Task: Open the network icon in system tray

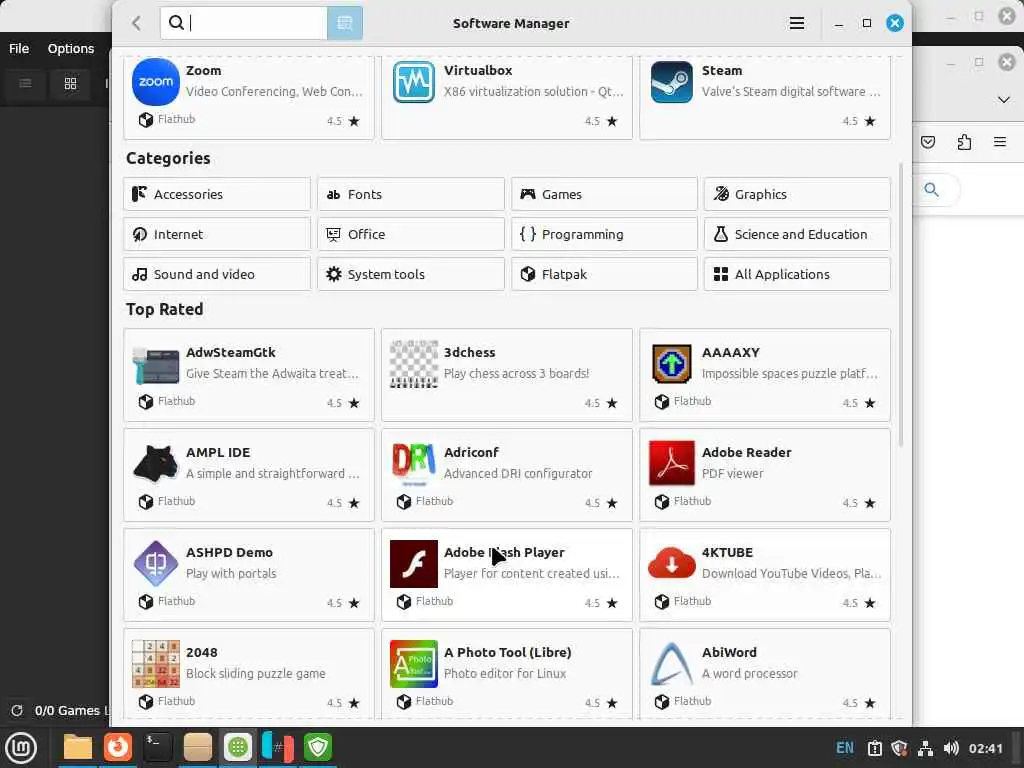Action: (925, 748)
